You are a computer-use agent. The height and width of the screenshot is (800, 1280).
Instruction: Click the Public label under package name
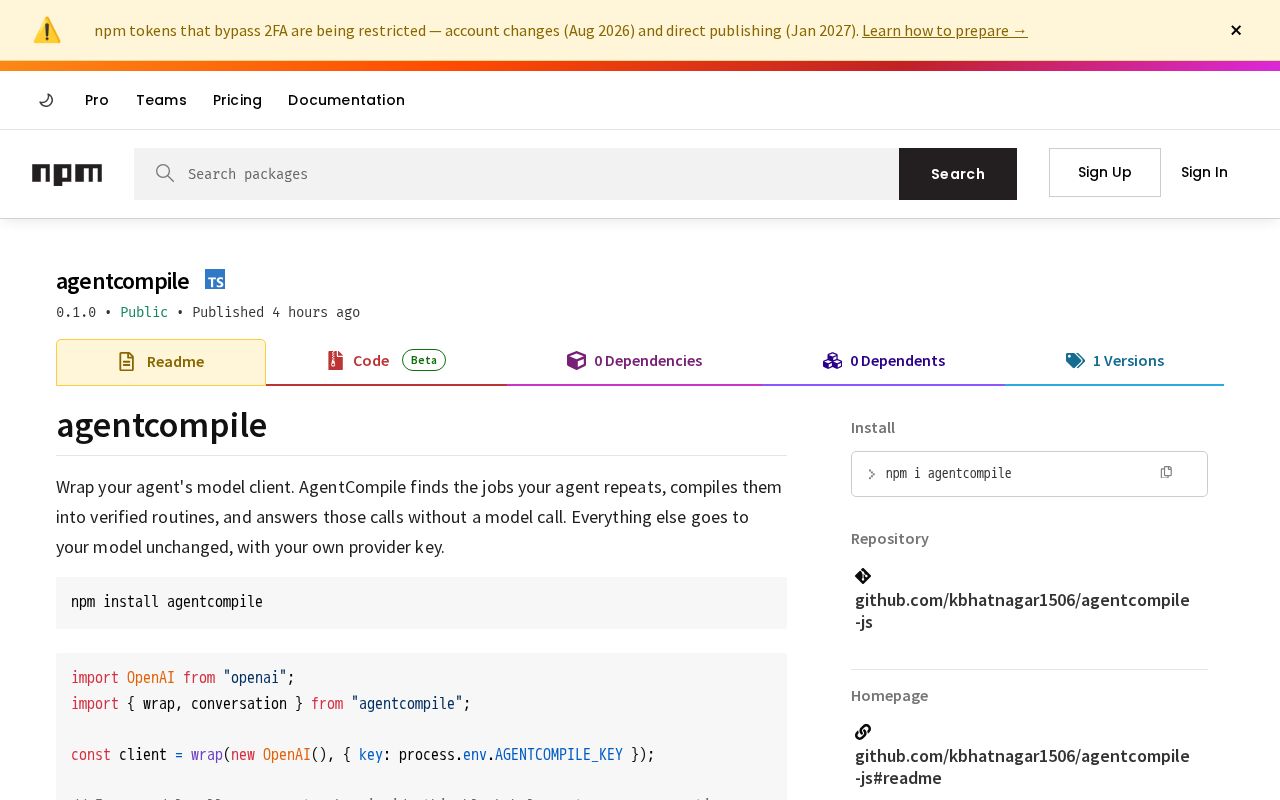(144, 312)
